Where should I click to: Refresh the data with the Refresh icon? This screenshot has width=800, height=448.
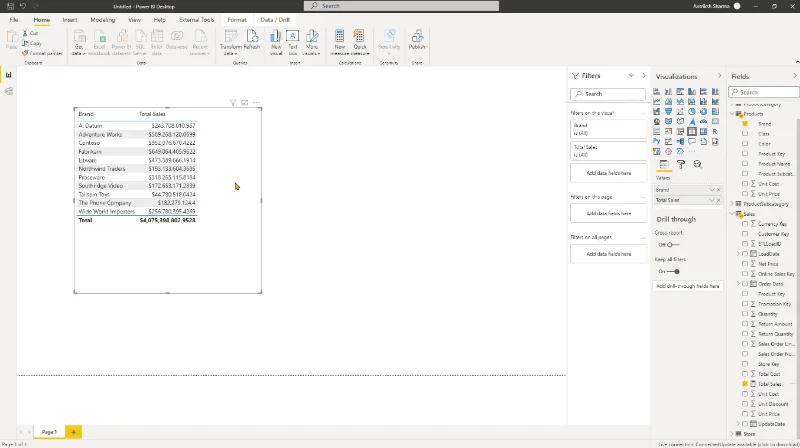pos(252,40)
